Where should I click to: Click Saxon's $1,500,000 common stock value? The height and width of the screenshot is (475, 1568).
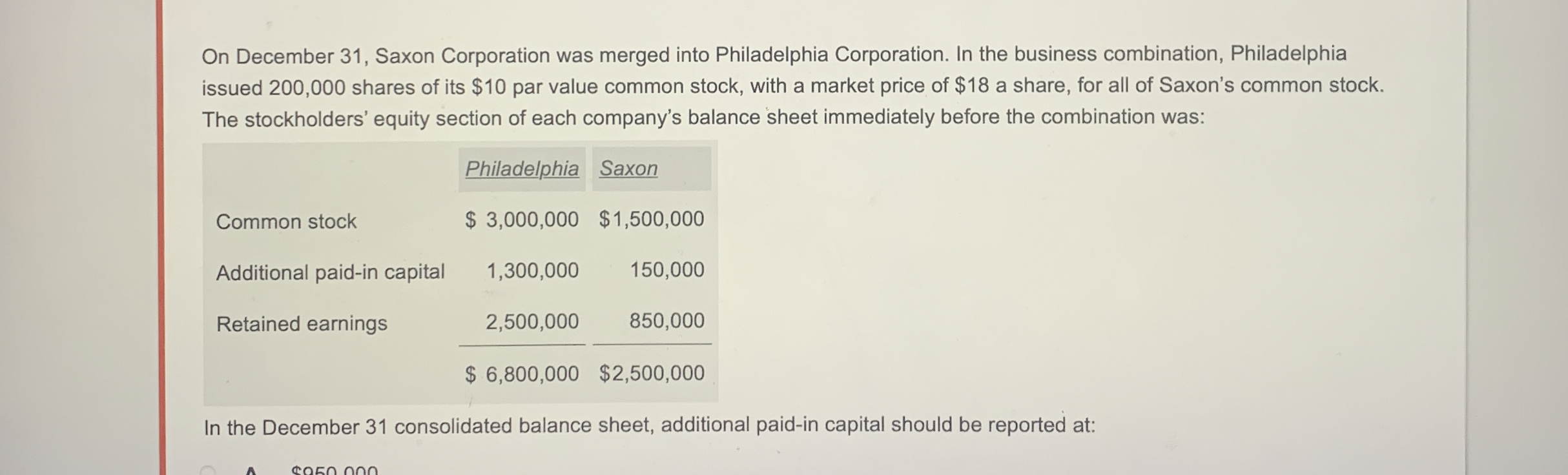point(651,219)
